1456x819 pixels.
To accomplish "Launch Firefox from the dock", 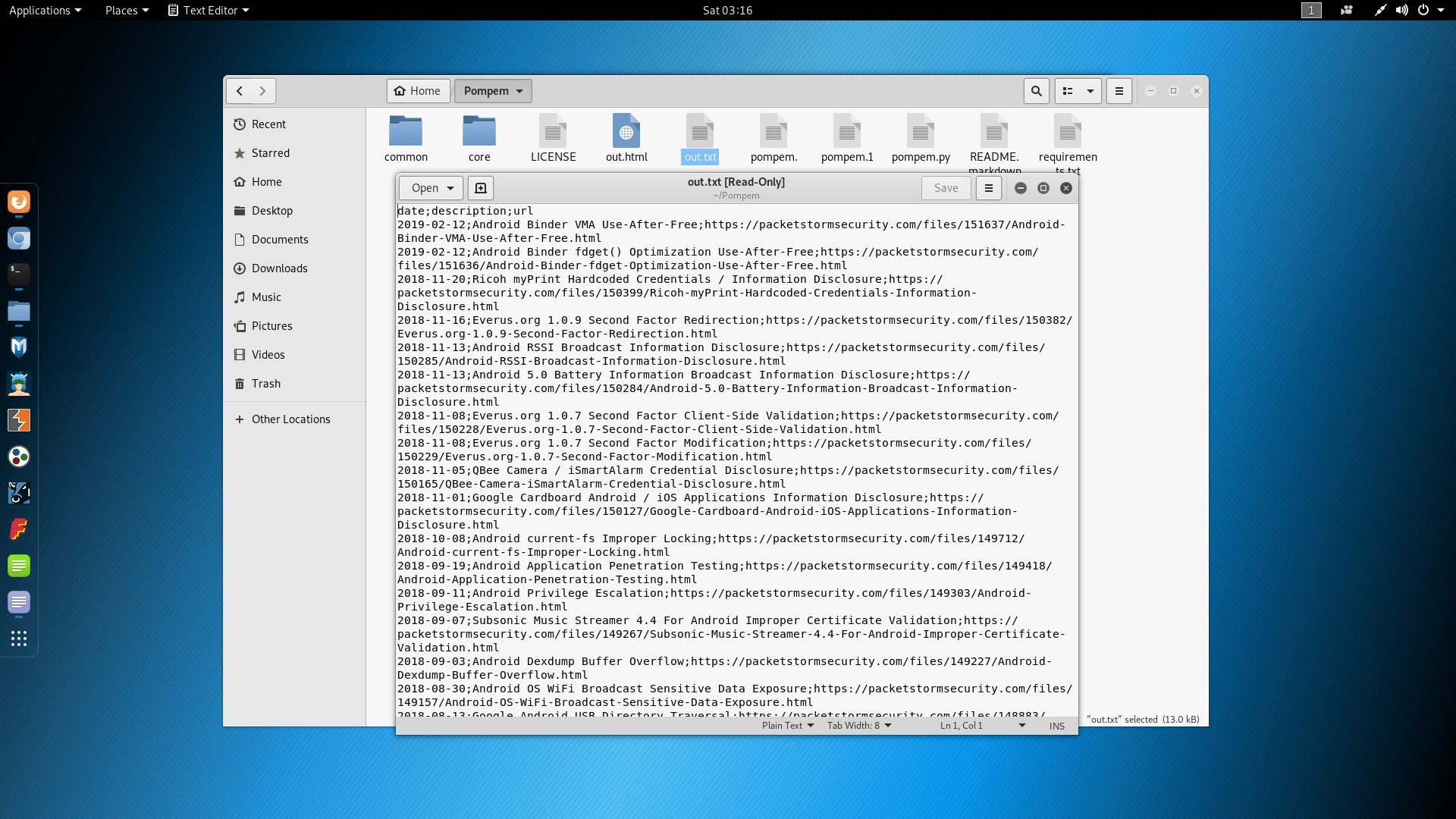I will pyautogui.click(x=19, y=202).
